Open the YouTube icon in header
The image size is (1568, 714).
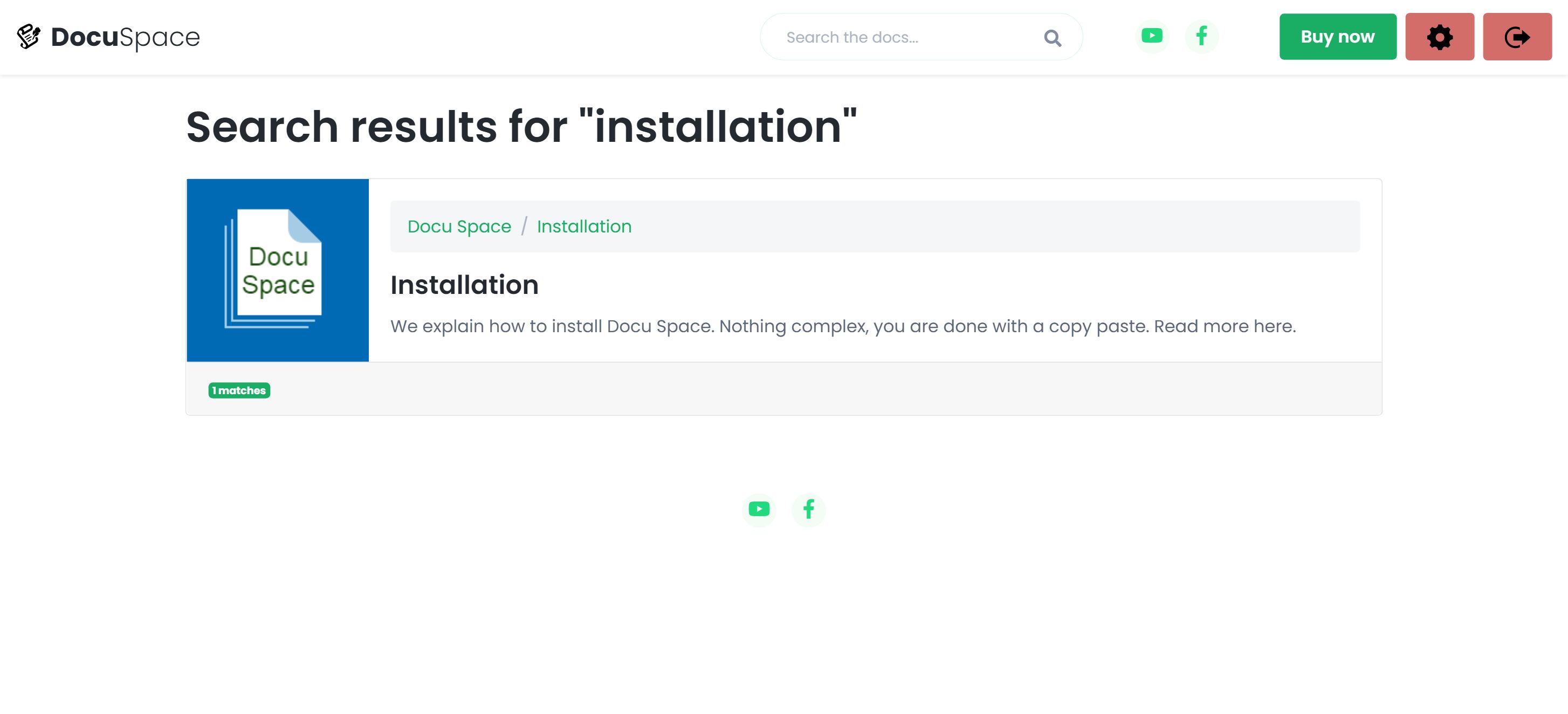coord(1151,36)
